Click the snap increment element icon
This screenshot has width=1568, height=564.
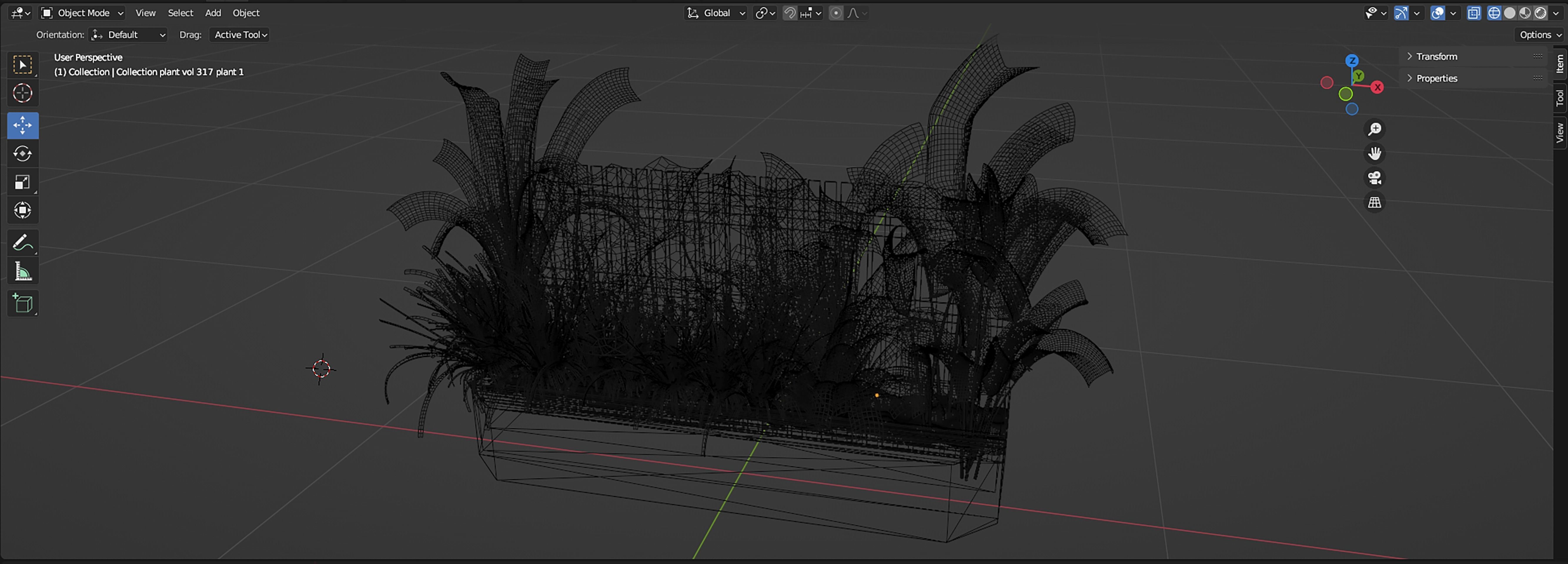click(x=806, y=13)
